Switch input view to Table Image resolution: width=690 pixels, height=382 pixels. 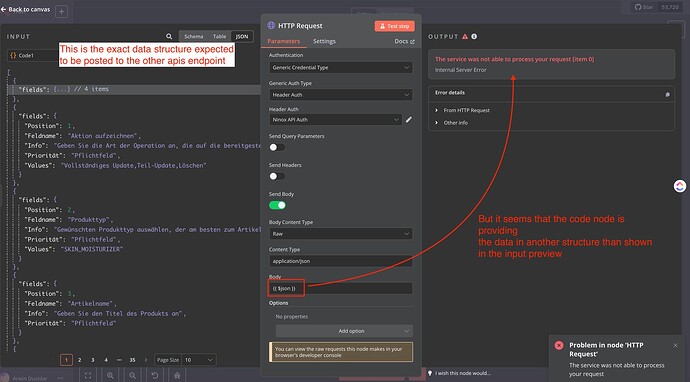219,37
